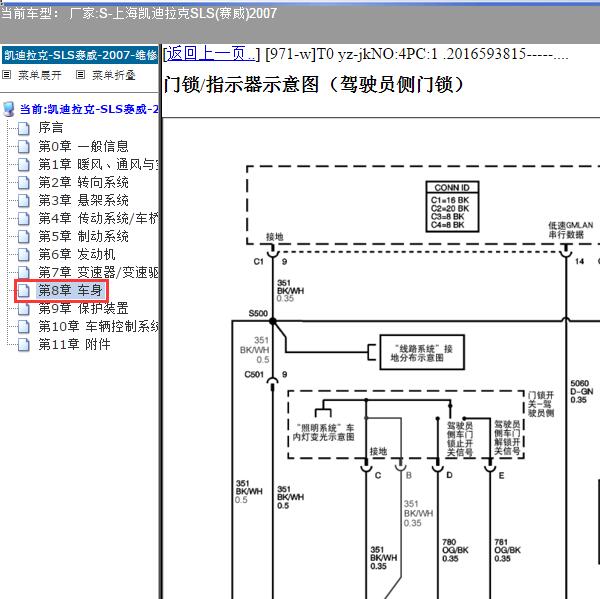Click root node 当前:凯迪拉克-SLS赛威
This screenshot has width=600, height=599.
[x=89, y=109]
